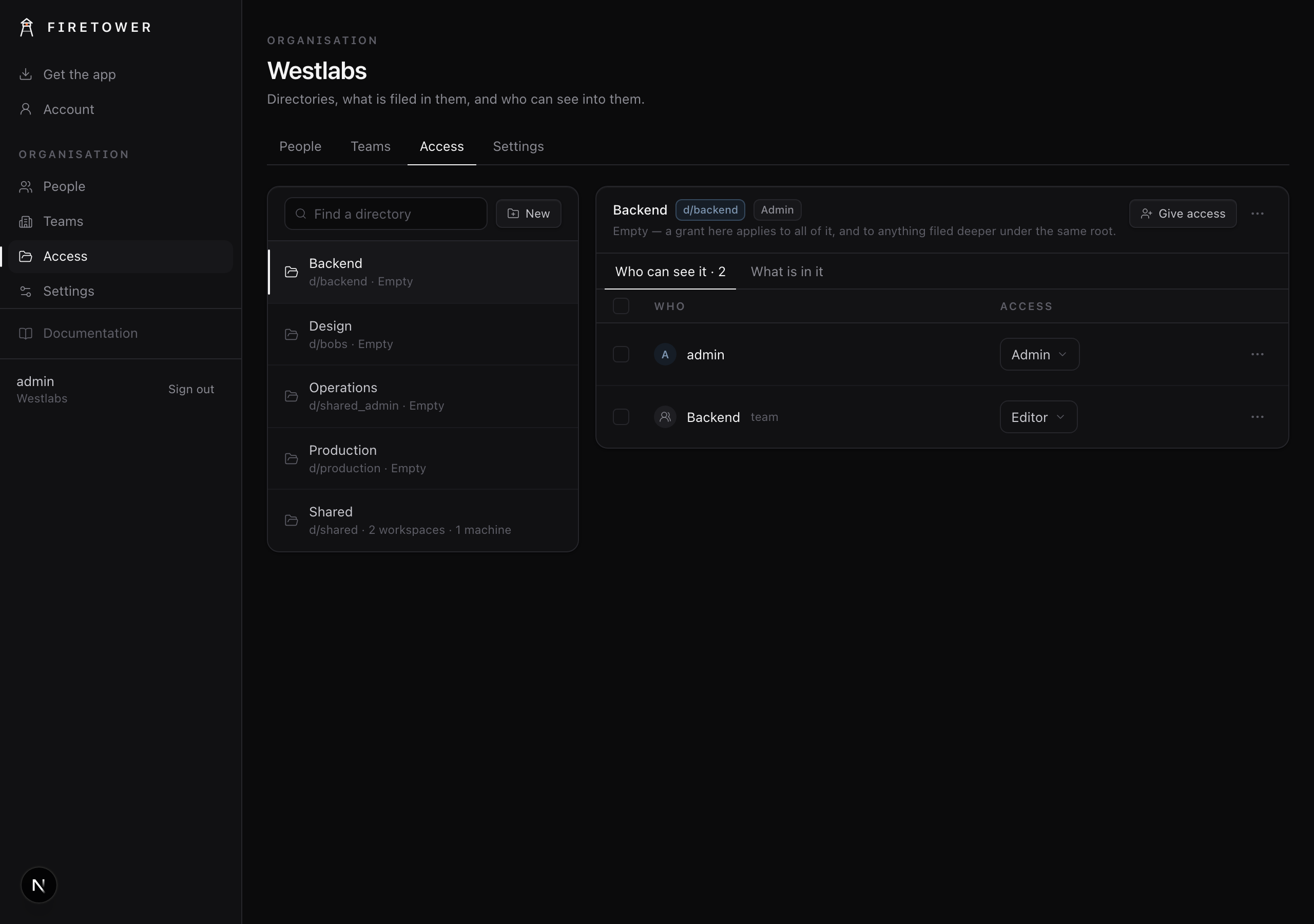1314x924 pixels.
Task: Open the three-dot menu for the admin row
Action: [x=1258, y=354]
